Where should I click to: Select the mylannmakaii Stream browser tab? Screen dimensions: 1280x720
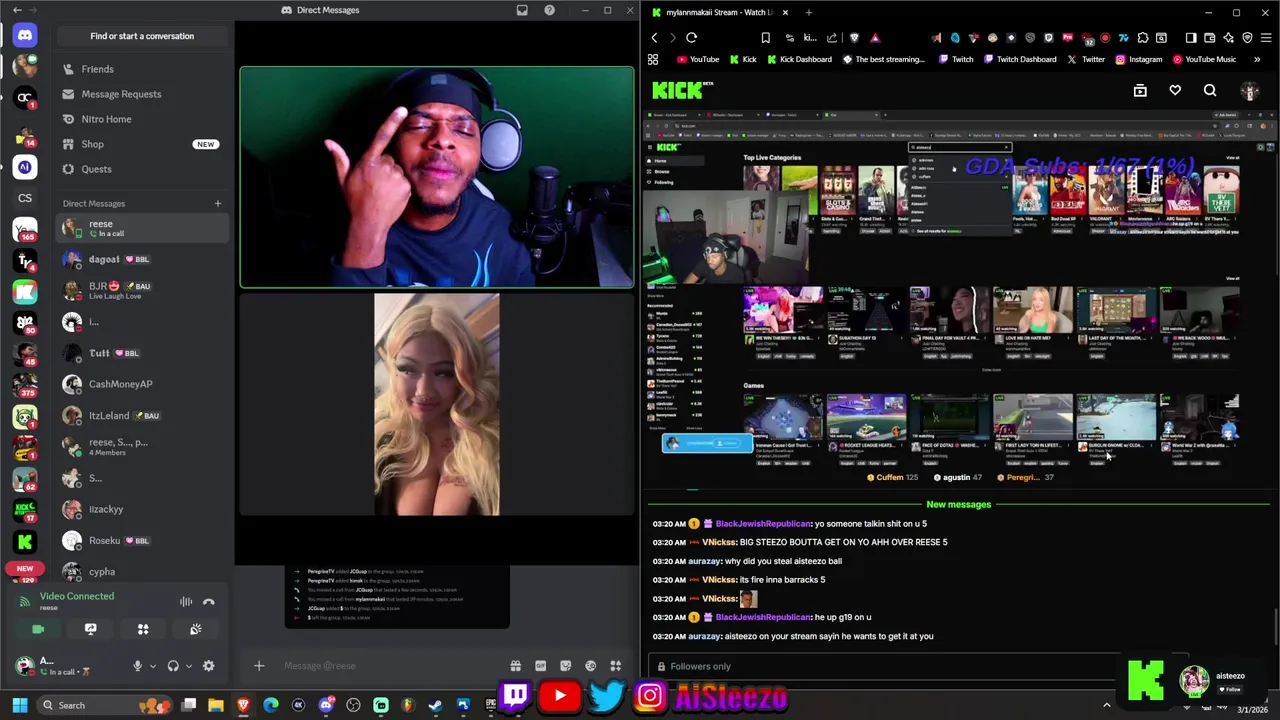720,12
